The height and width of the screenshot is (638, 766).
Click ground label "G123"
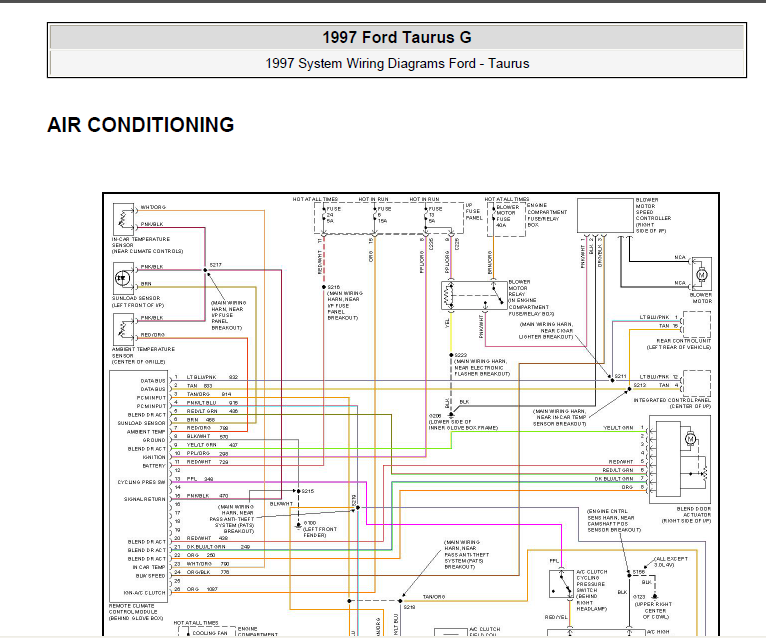tap(639, 597)
